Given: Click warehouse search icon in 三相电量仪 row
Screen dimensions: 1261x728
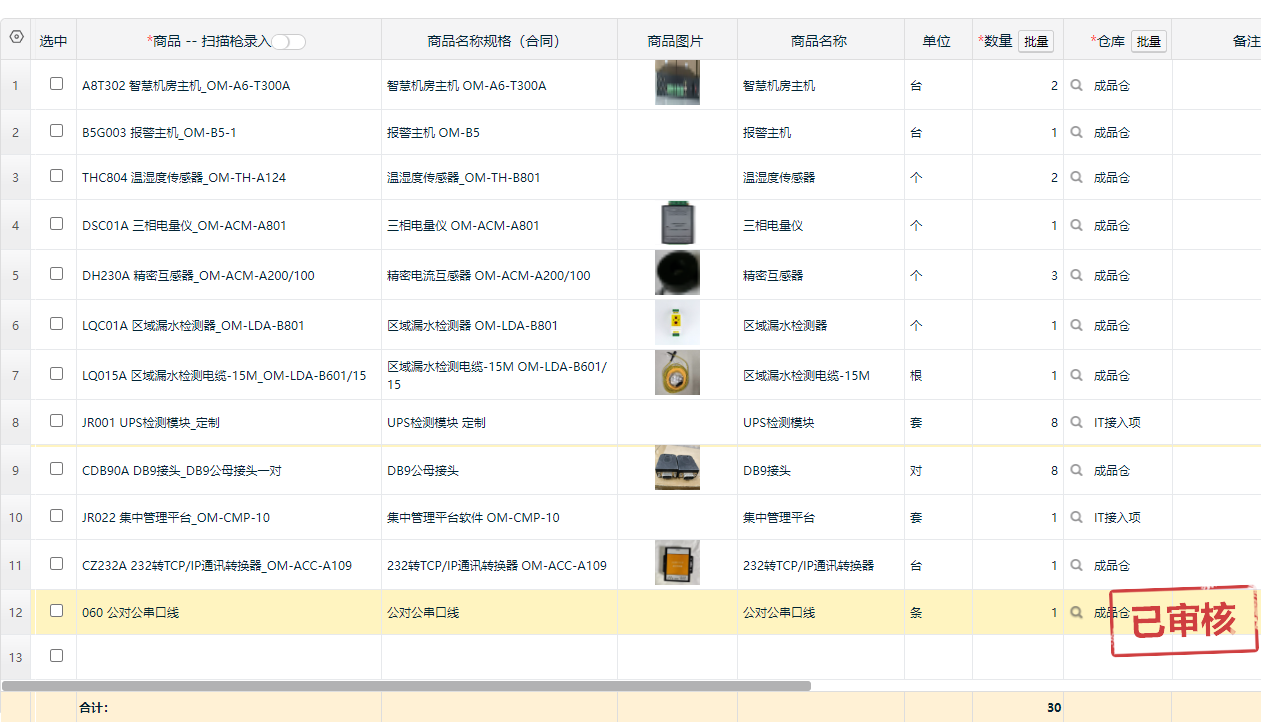Looking at the screenshot, I should click(x=1077, y=226).
